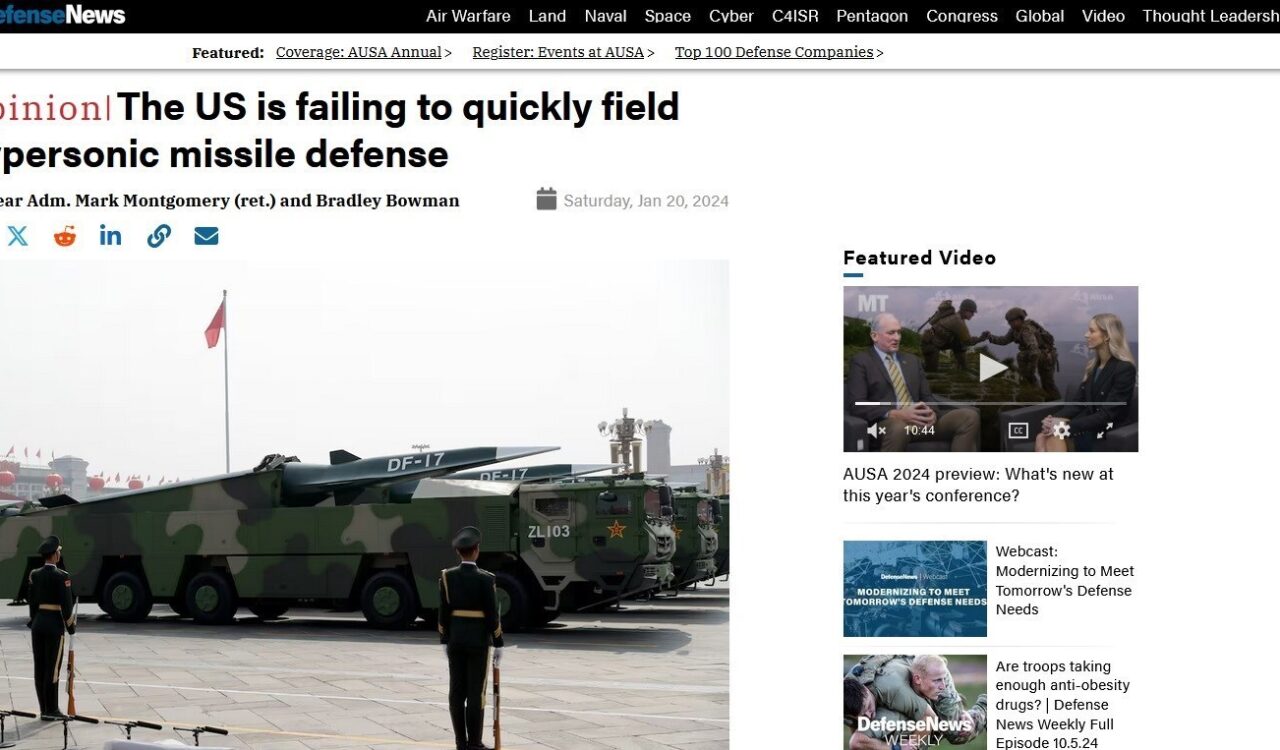Click the calendar icon beside the date
1280x750 pixels.
pyautogui.click(x=546, y=199)
